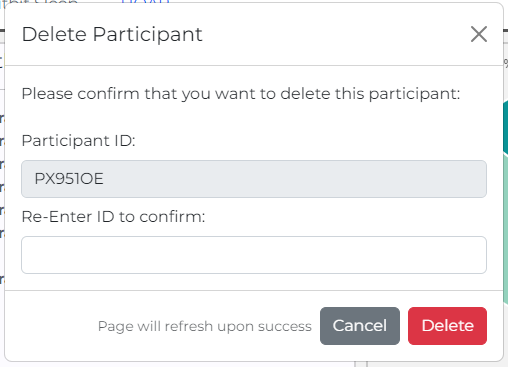Cancel the participant deletion
508x367 pixels.
coord(360,326)
